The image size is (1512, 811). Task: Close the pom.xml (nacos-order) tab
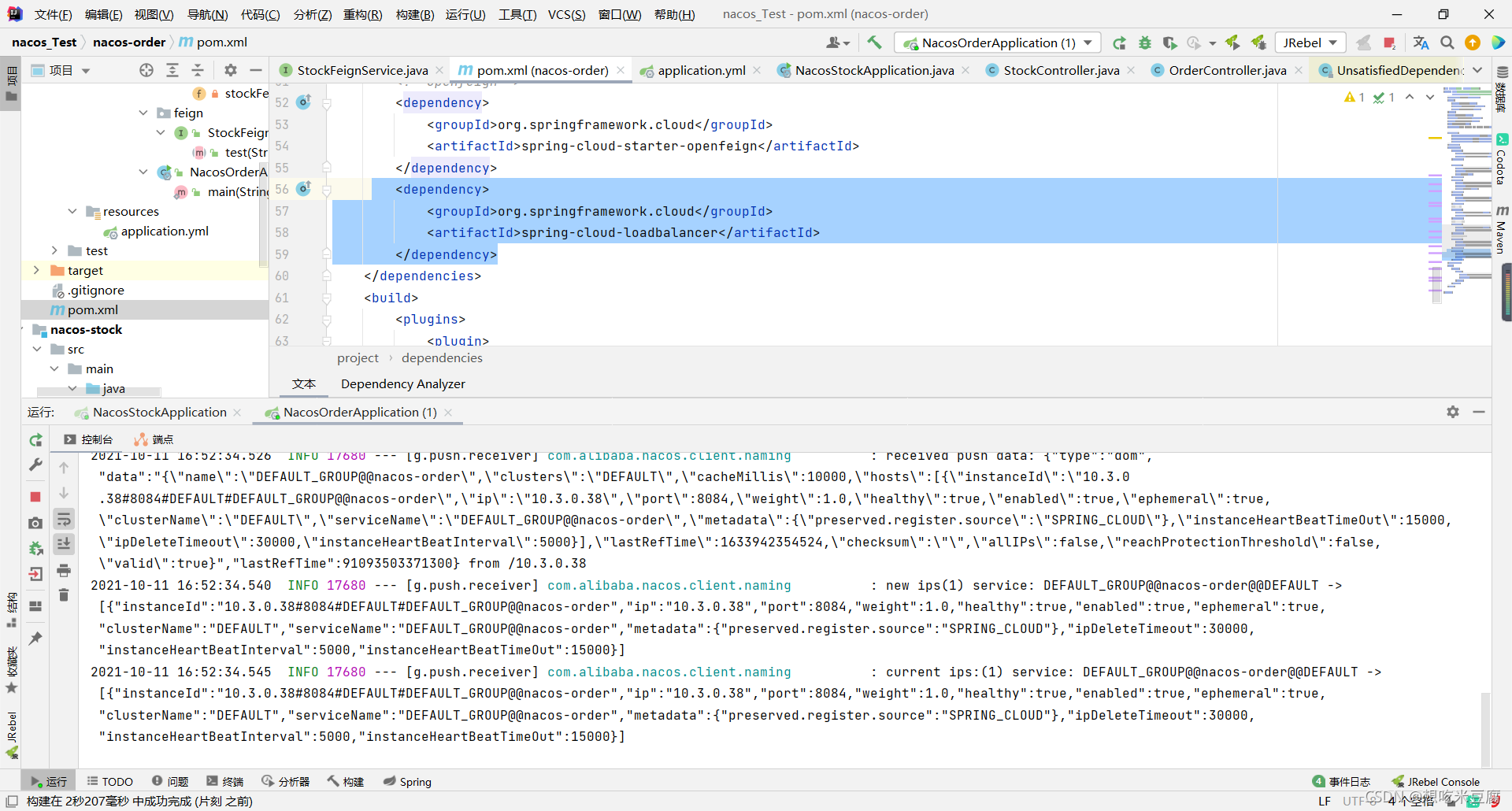coord(621,70)
